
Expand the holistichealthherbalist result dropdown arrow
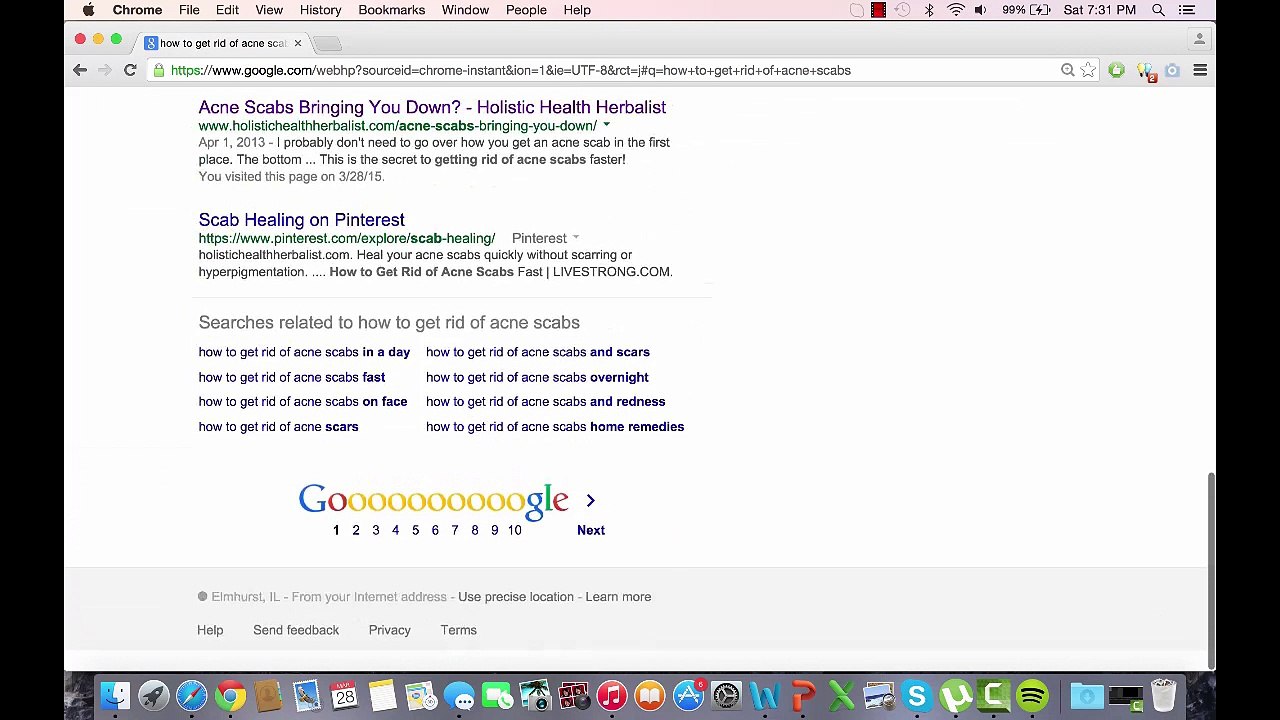[x=606, y=126]
